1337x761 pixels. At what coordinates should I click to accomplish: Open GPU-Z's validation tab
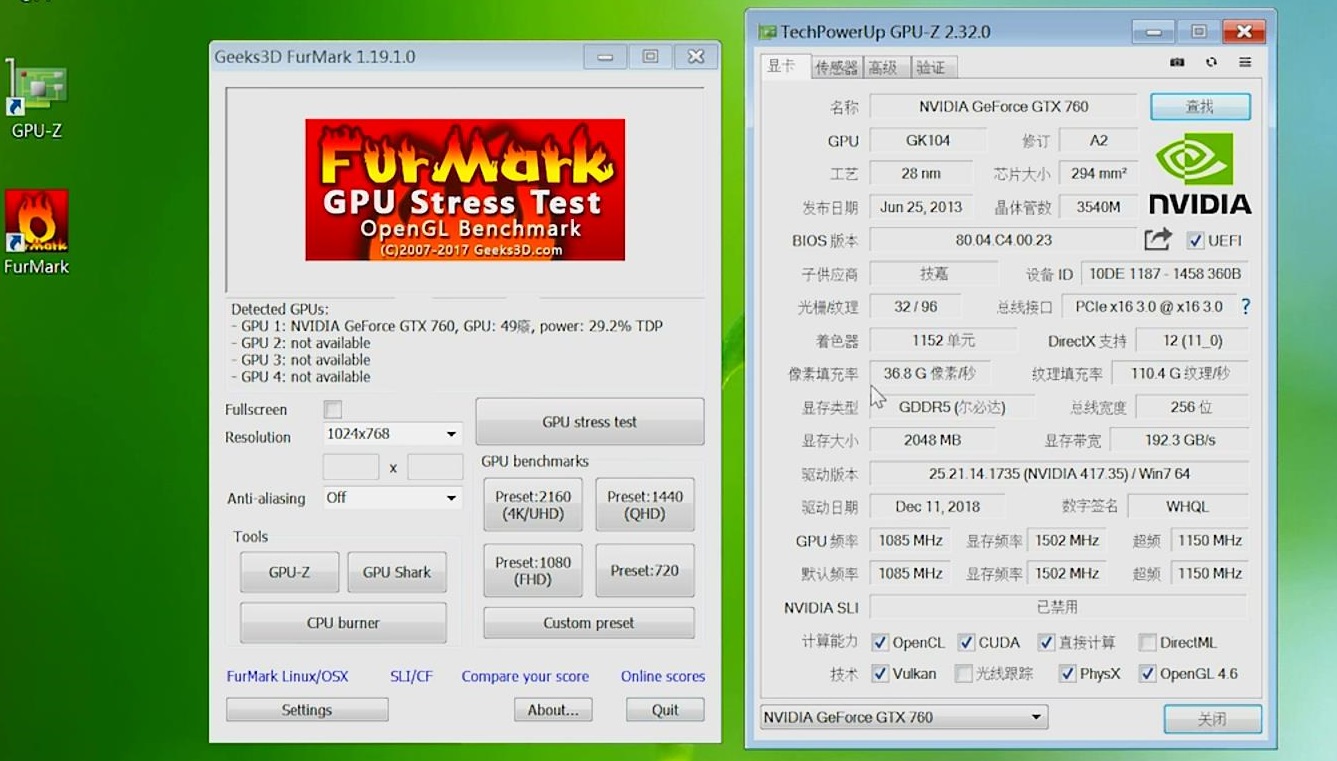click(932, 67)
